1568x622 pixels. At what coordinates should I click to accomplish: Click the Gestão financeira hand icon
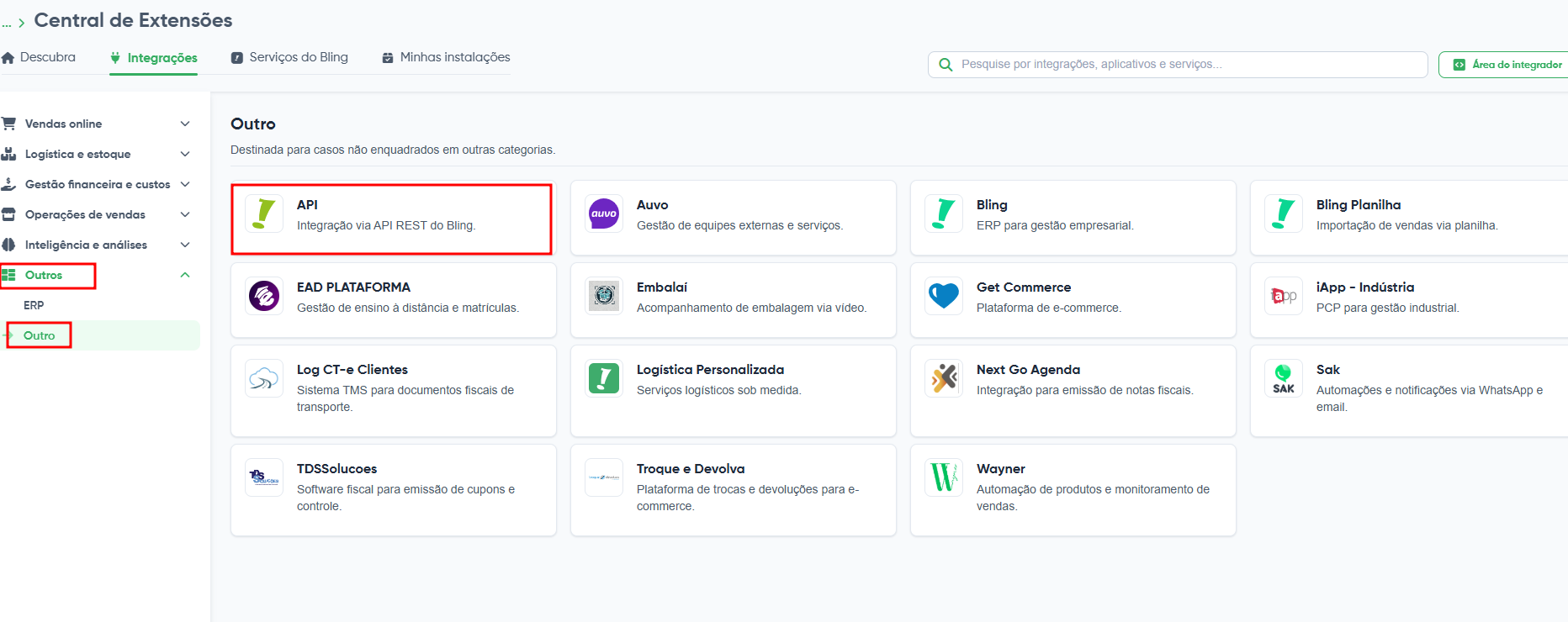[8, 184]
